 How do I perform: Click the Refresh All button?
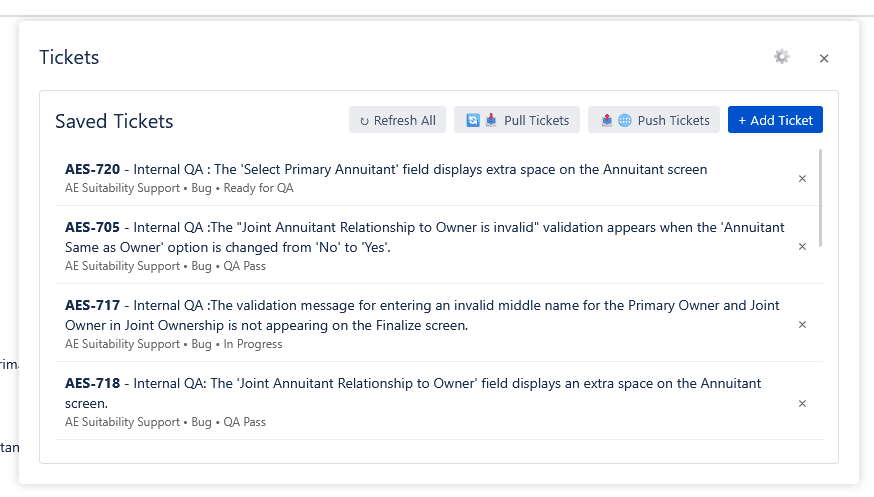(397, 120)
